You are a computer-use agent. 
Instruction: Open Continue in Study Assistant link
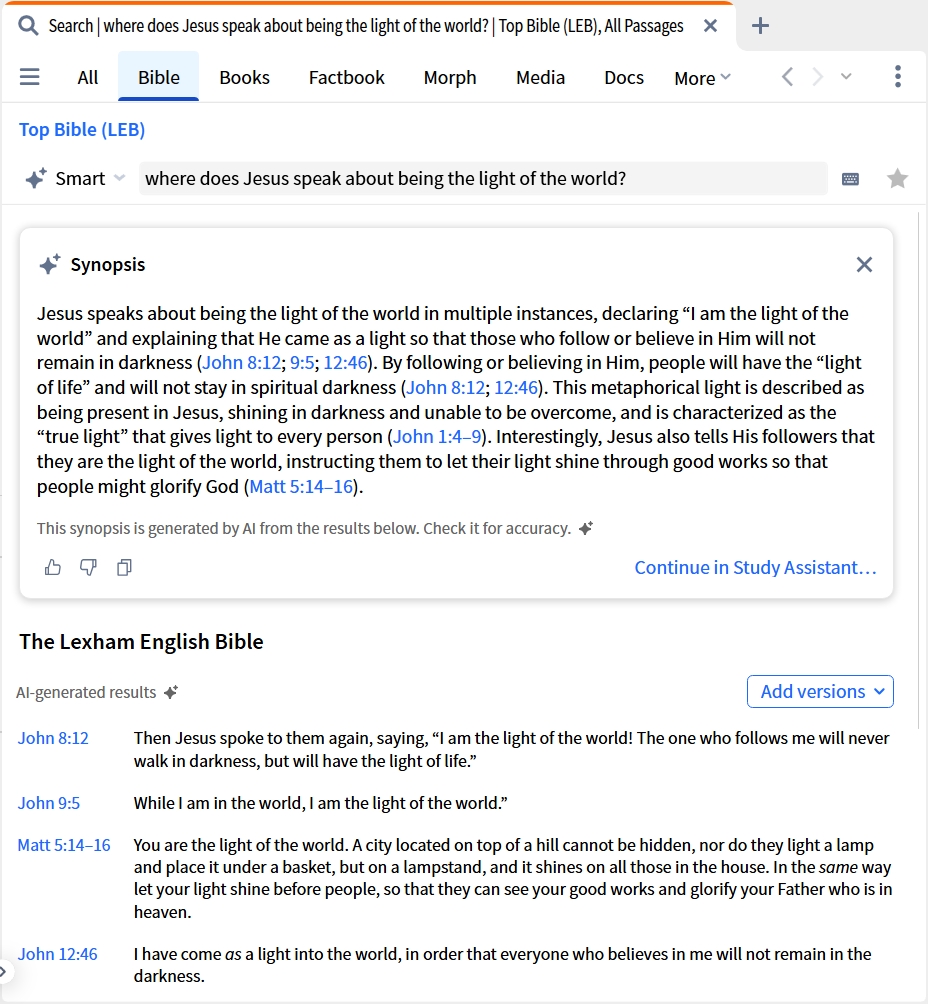756,567
